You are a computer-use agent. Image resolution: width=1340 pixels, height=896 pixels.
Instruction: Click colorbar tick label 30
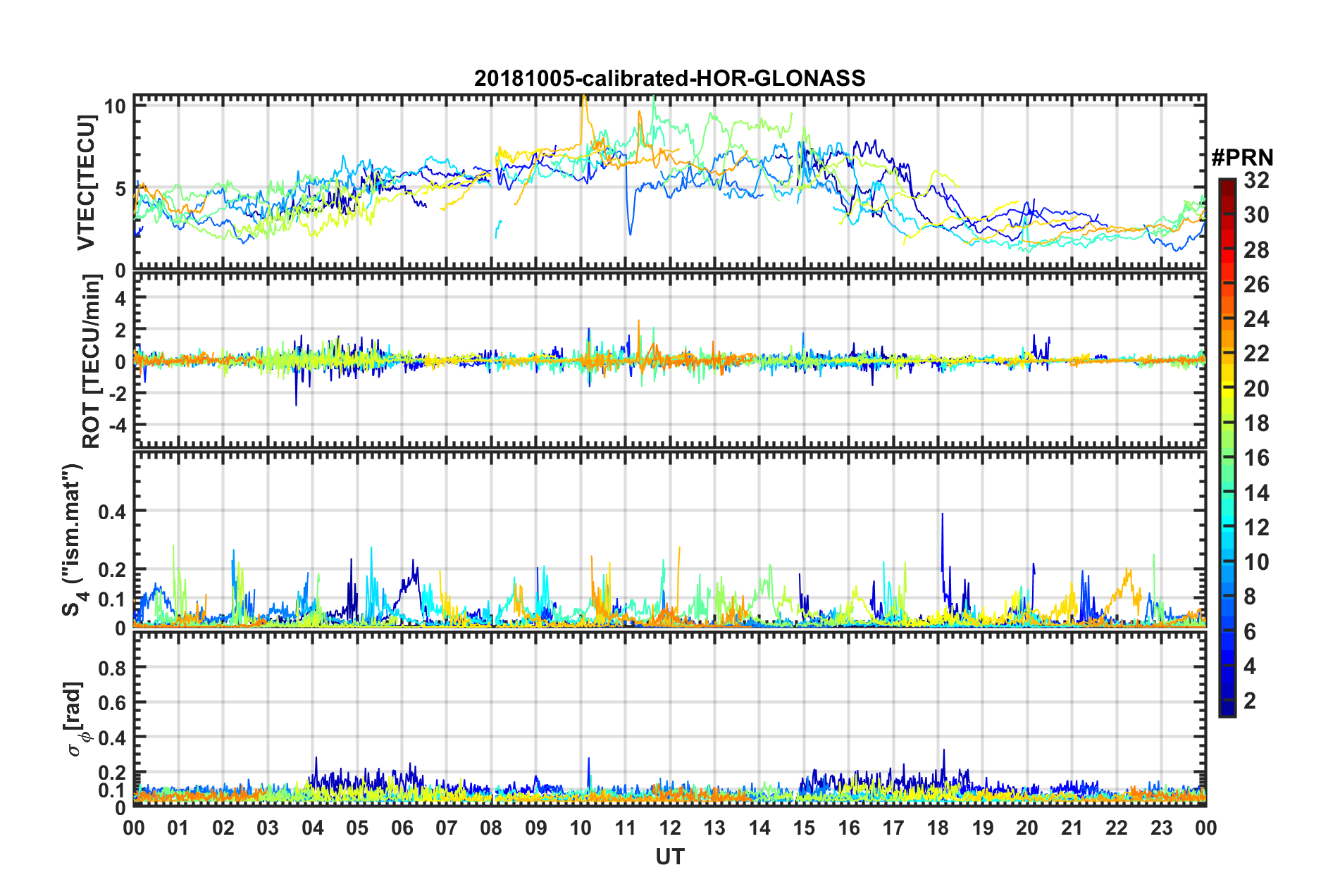[x=1256, y=215]
